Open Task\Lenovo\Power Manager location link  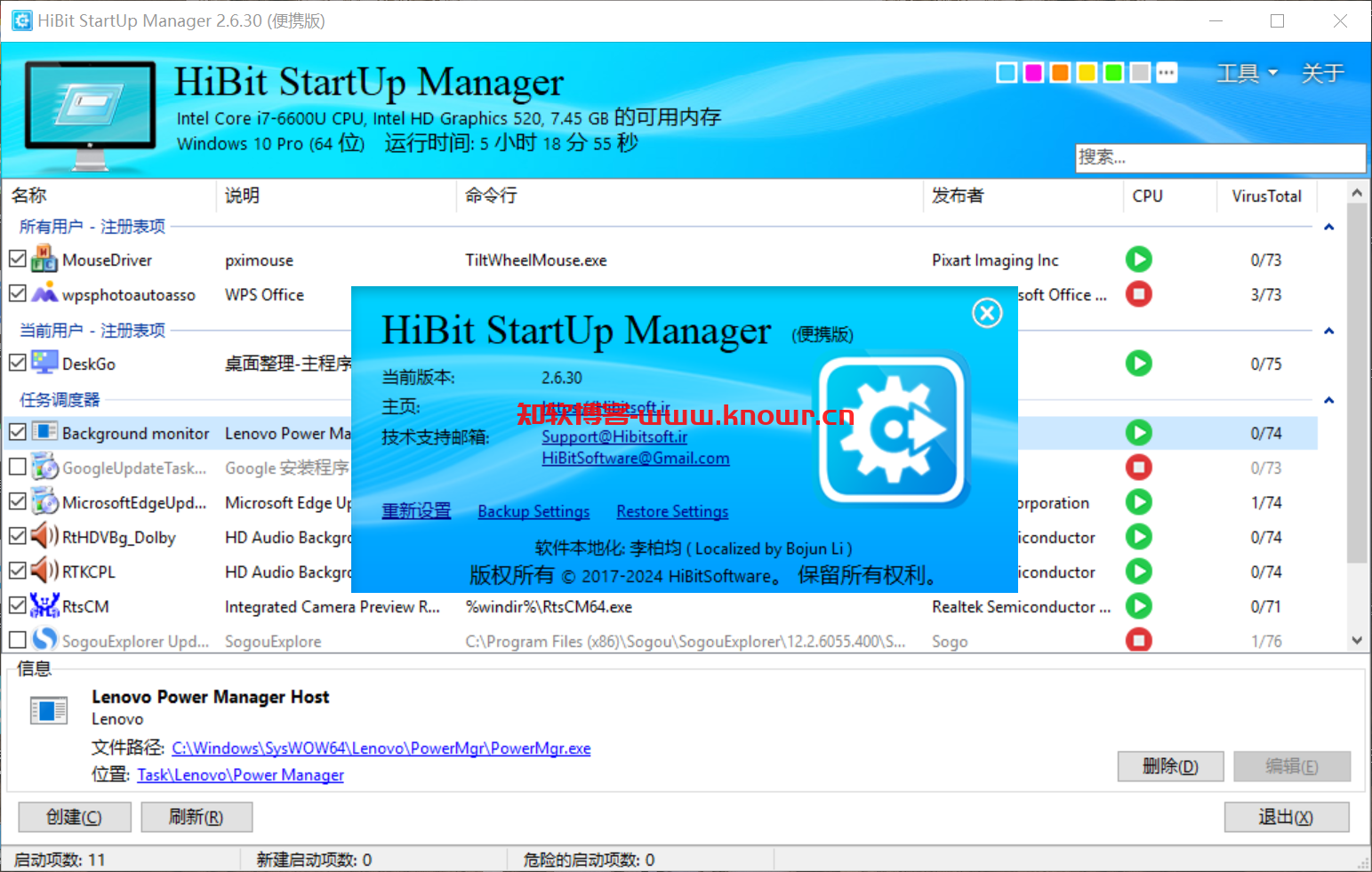[240, 775]
